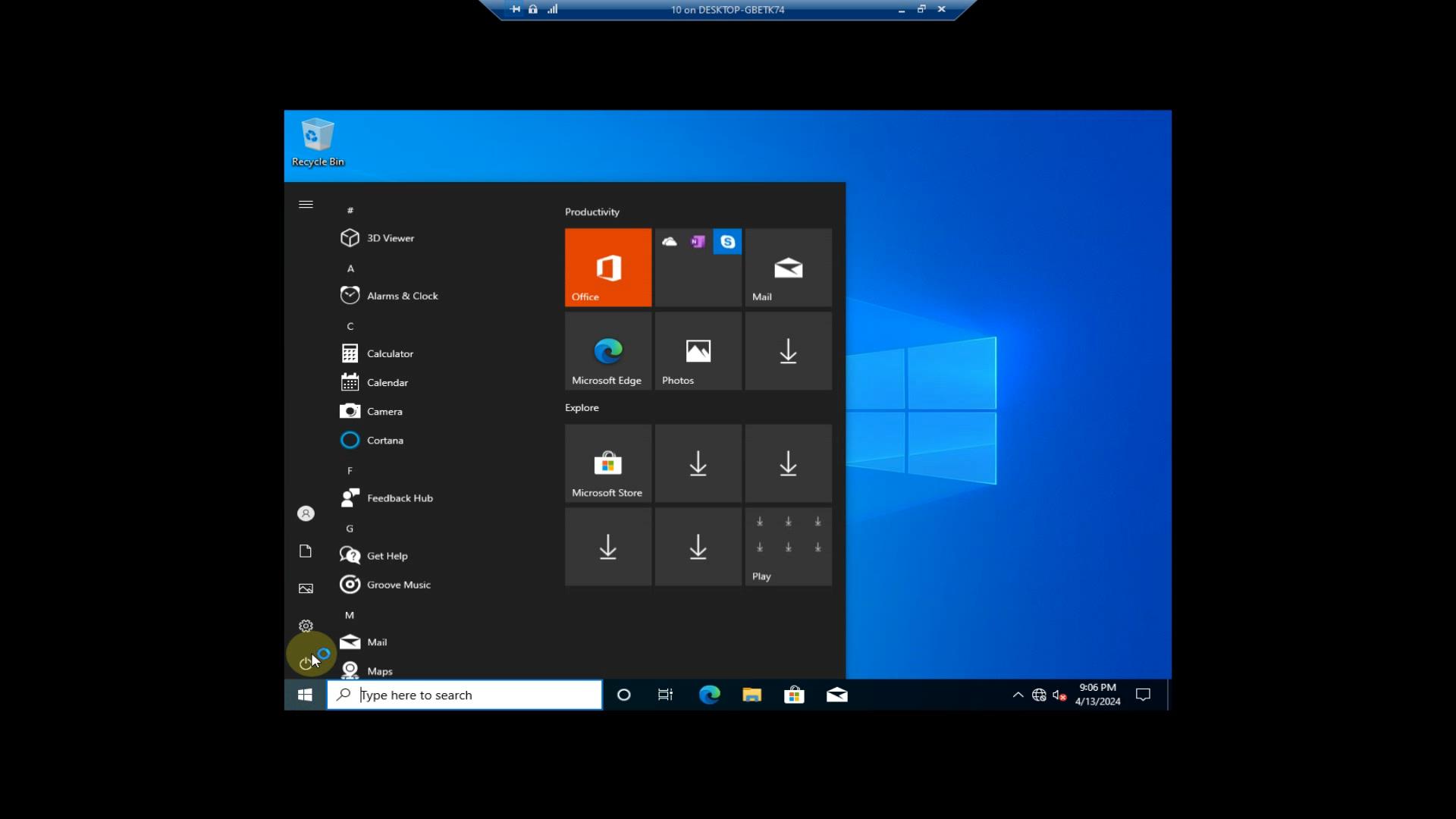Viewport: 1456px width, 819px height.
Task: Open Cortana in the app list
Action: coord(440,440)
